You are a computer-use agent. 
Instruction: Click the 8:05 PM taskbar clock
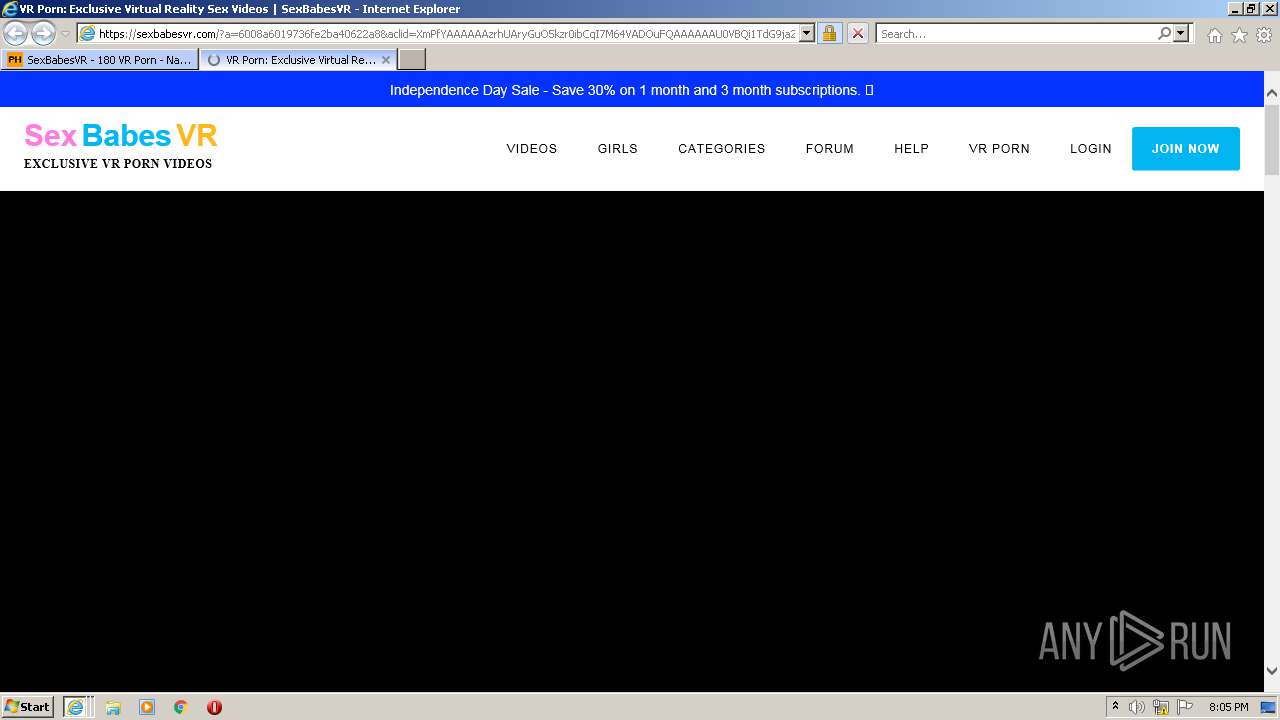[x=1228, y=707]
